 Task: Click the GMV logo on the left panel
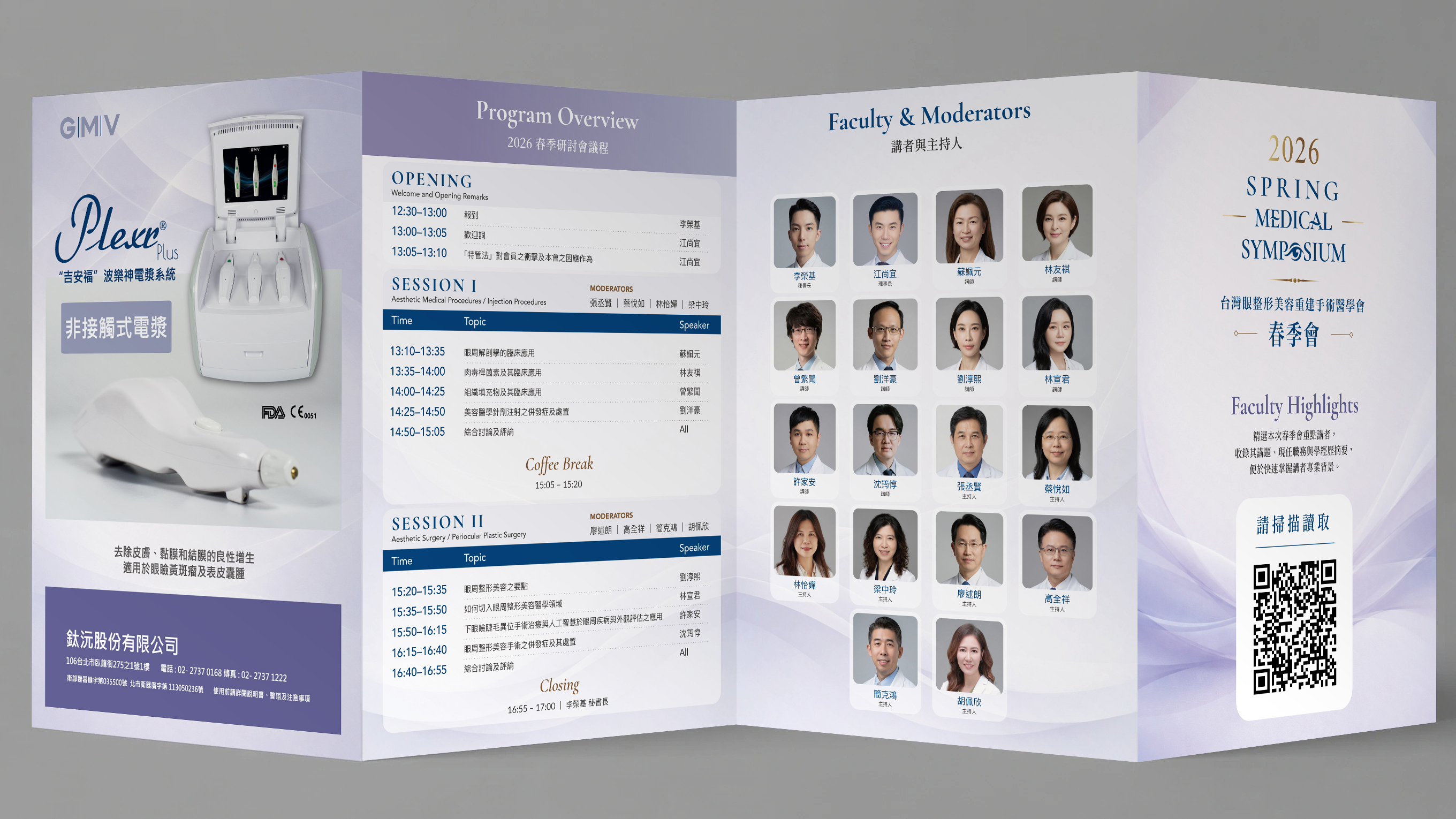[90, 127]
